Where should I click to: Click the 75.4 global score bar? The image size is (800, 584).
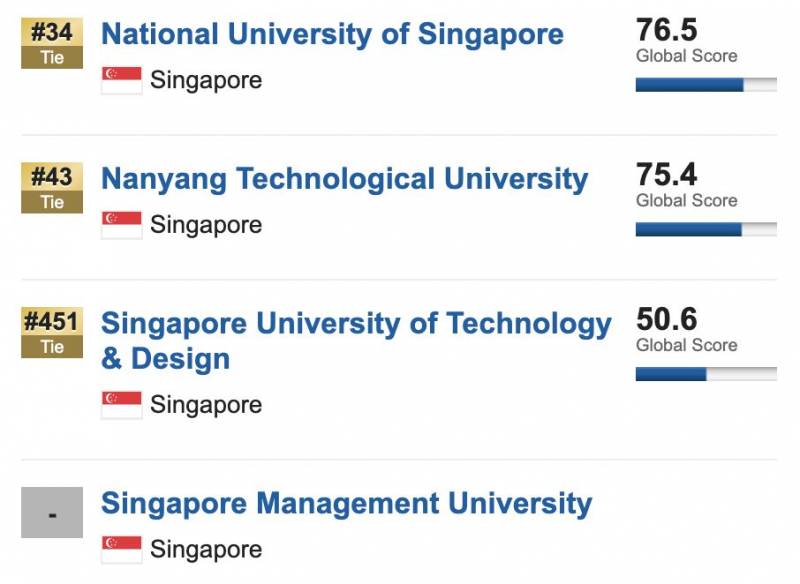click(x=706, y=229)
